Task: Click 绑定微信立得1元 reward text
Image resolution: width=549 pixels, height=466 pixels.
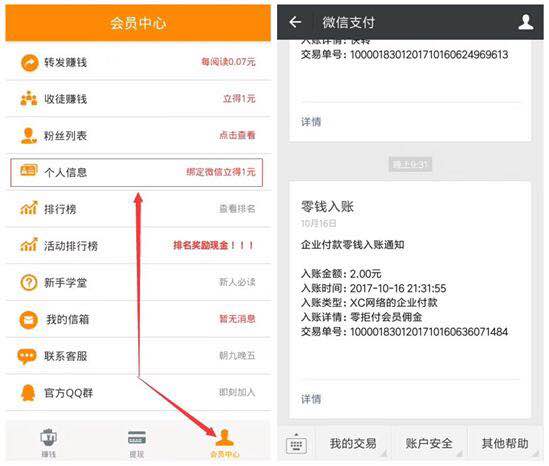Action: tap(221, 172)
